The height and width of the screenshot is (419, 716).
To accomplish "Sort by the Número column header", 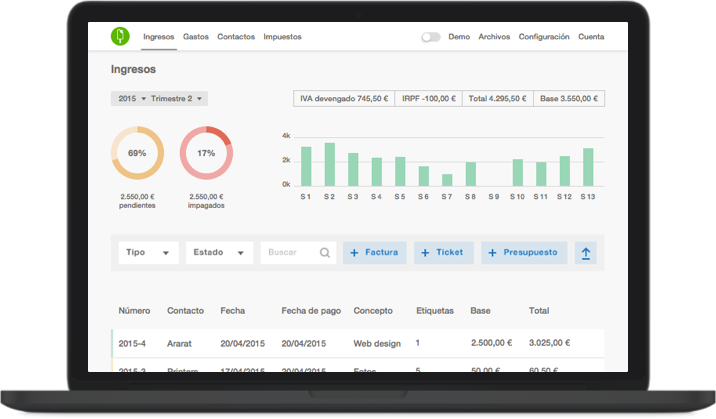I will [134, 311].
